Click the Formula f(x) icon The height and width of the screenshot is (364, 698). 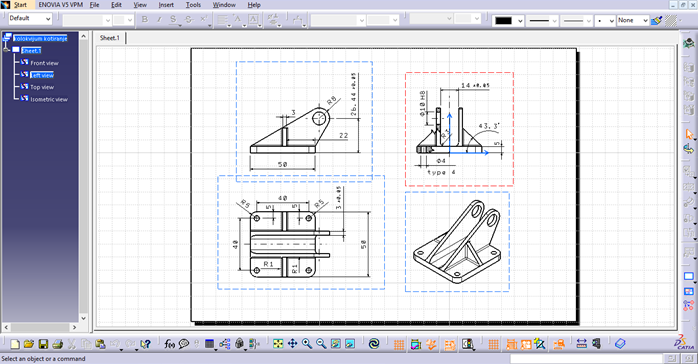click(169, 344)
